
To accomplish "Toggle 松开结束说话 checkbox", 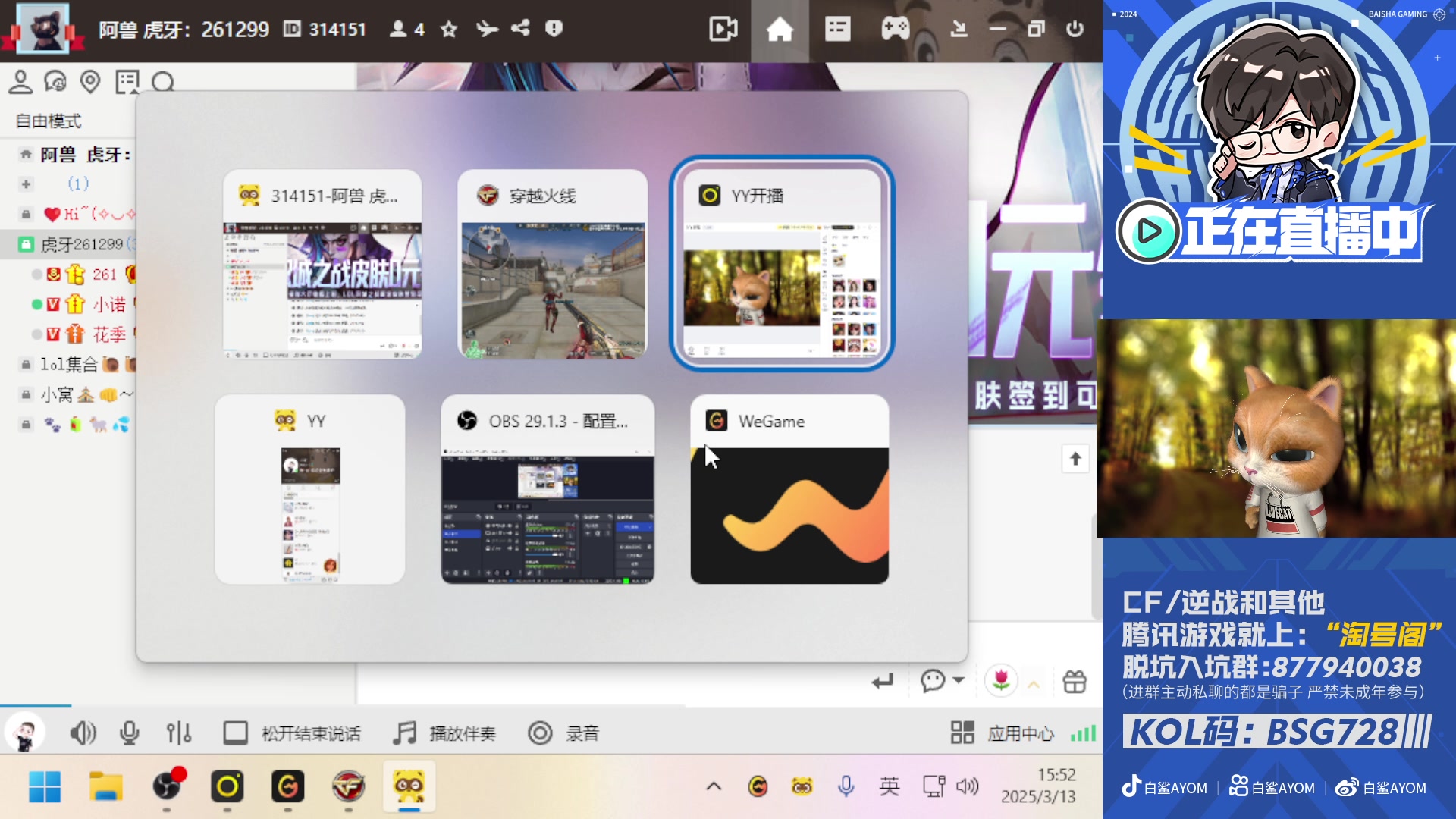I will pos(235,733).
